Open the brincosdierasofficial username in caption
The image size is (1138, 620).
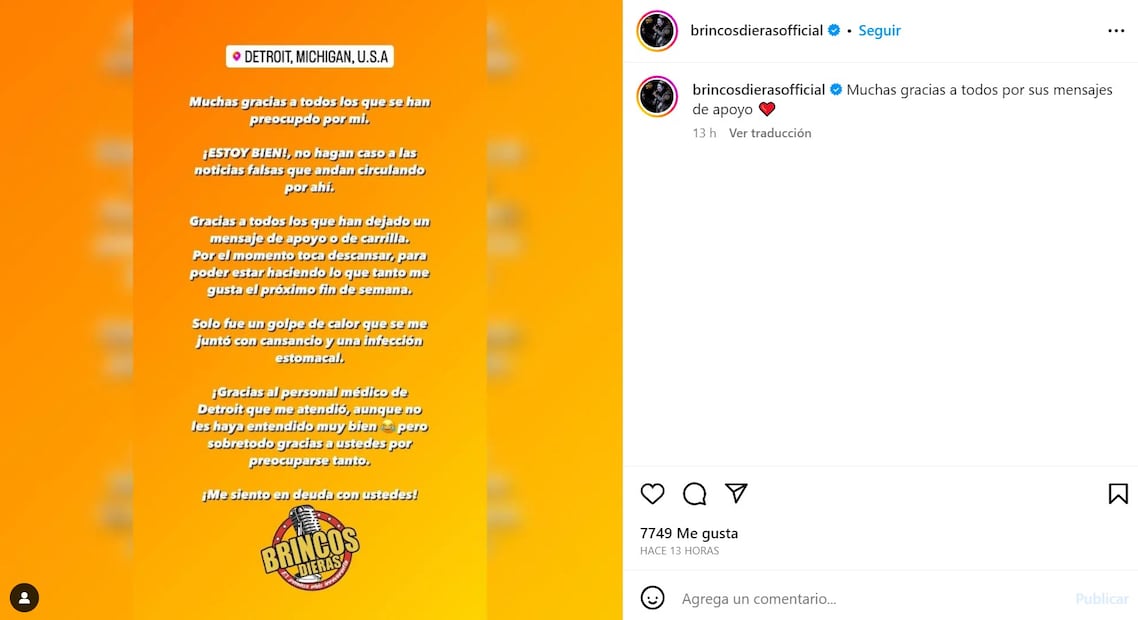(758, 89)
